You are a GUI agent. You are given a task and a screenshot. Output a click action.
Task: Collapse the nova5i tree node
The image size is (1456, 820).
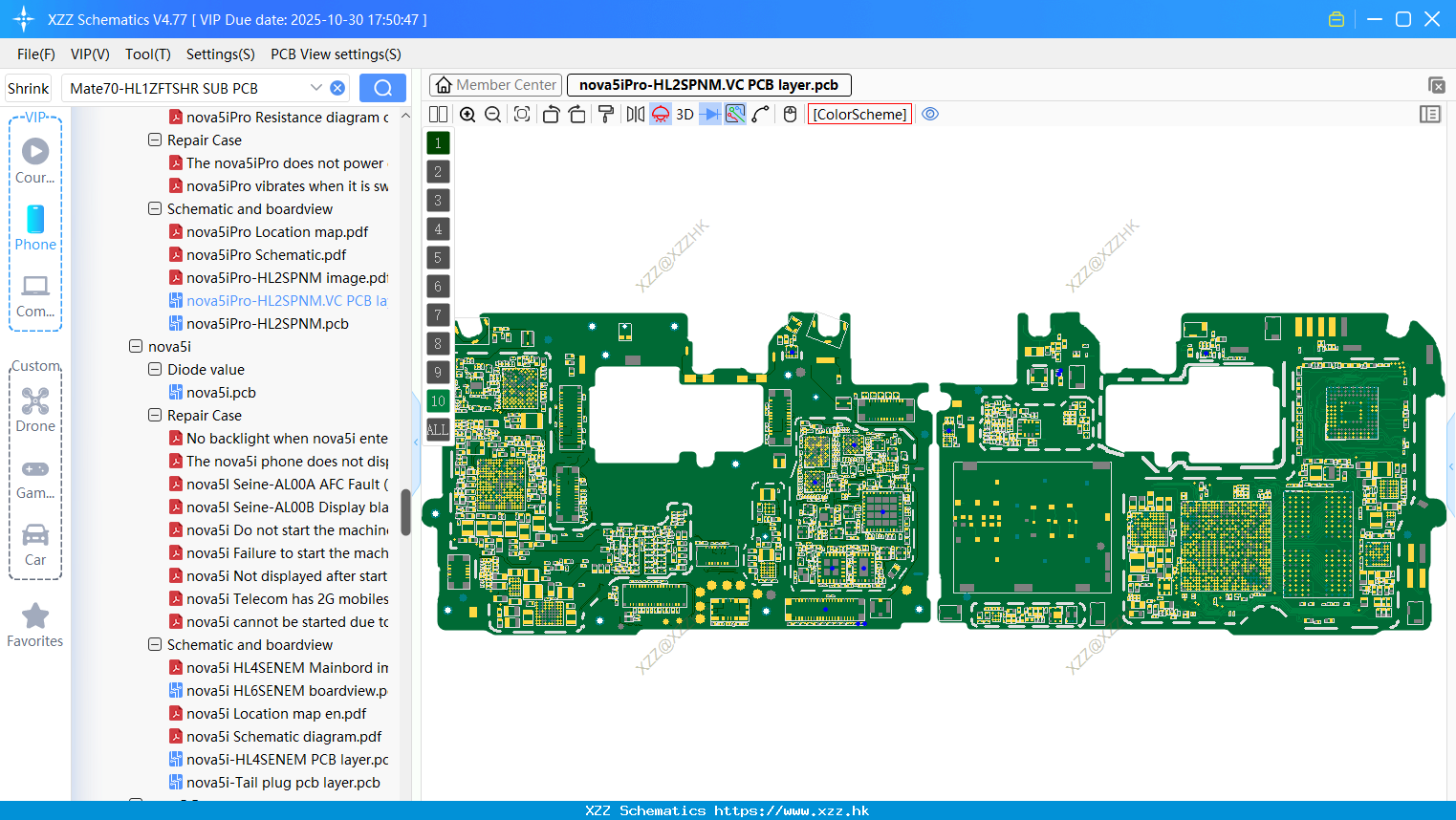click(136, 347)
